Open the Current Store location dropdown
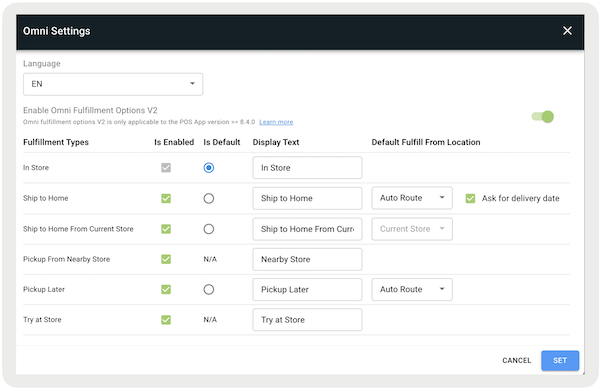Viewport: 600px width, 388px height. coord(412,229)
